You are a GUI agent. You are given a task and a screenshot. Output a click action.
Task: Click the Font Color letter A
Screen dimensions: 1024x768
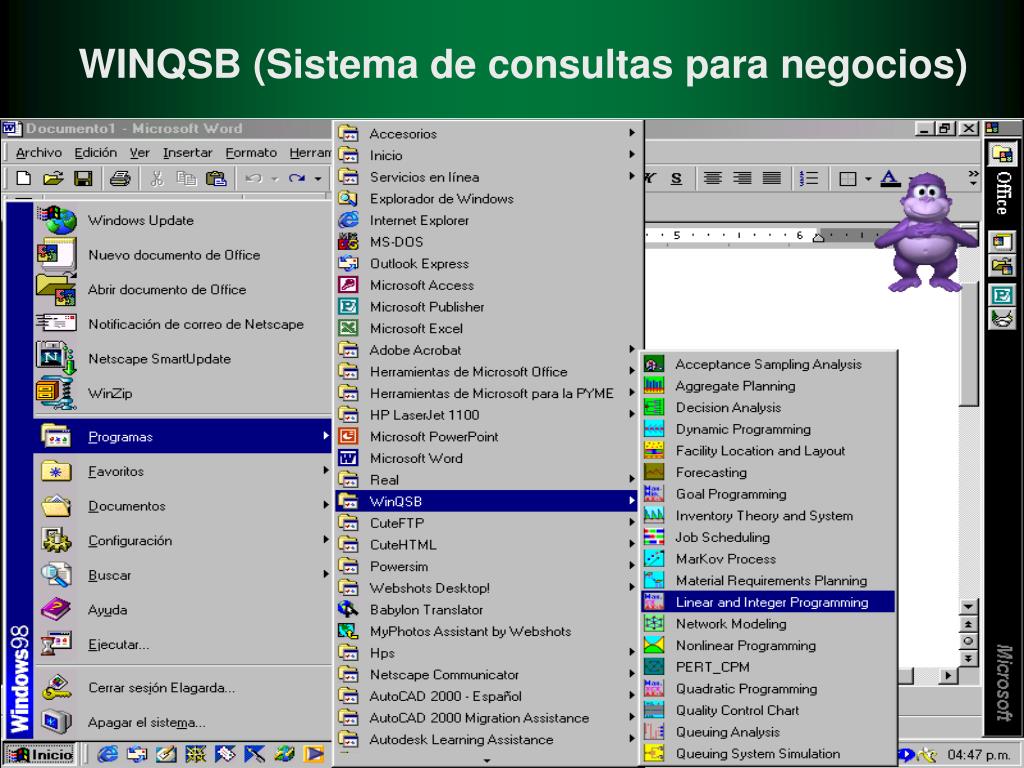[889, 178]
